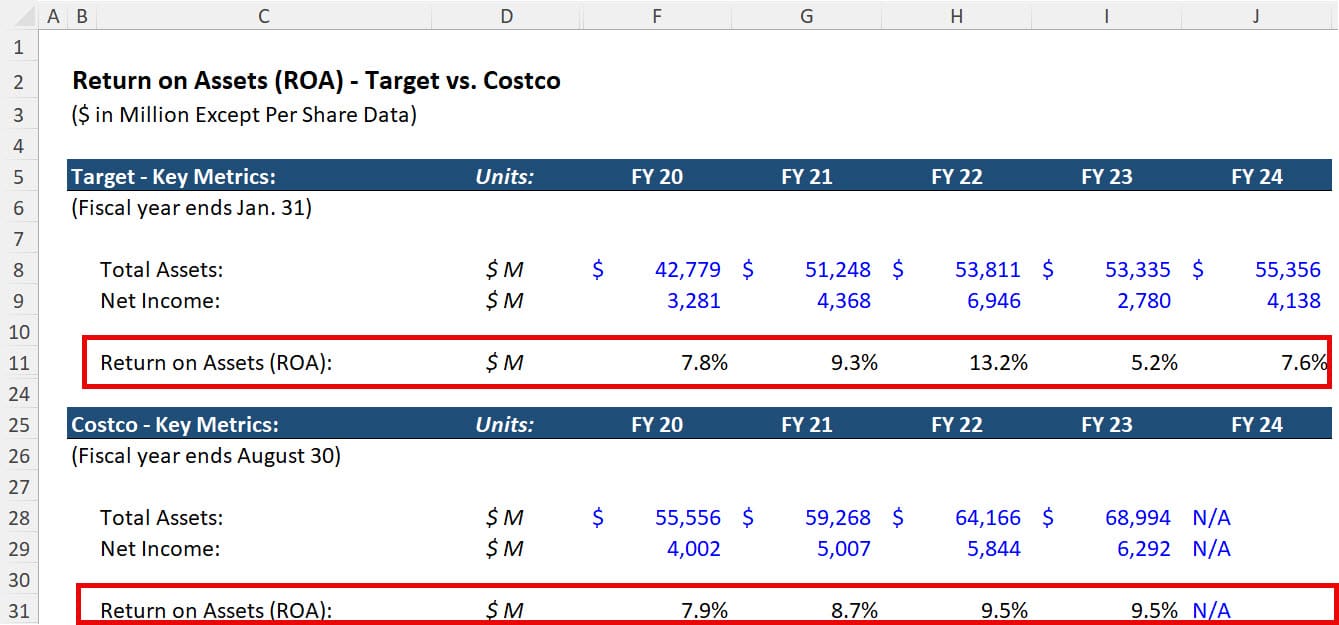Click Target's 13.2% ROA cell
Screen dimensions: 1339x625
[1000, 363]
